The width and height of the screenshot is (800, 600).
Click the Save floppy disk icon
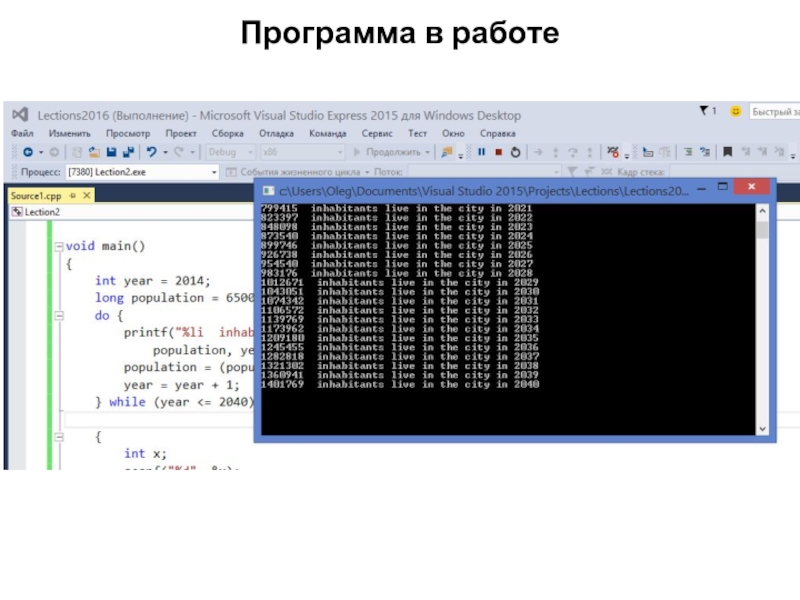click(111, 152)
